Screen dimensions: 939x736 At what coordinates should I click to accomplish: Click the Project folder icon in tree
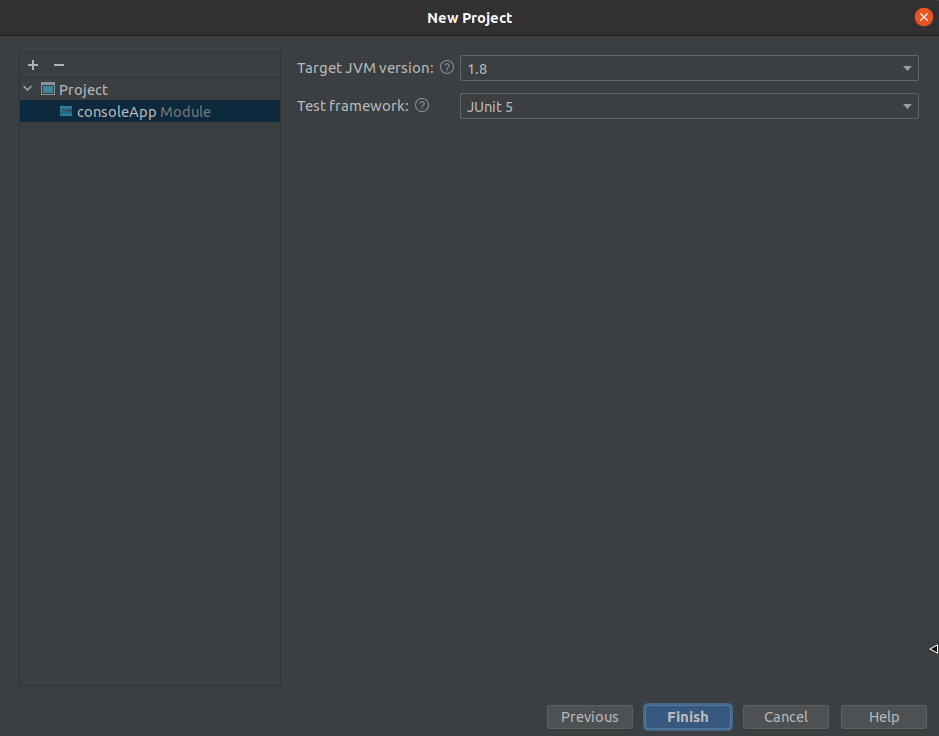click(x=47, y=89)
